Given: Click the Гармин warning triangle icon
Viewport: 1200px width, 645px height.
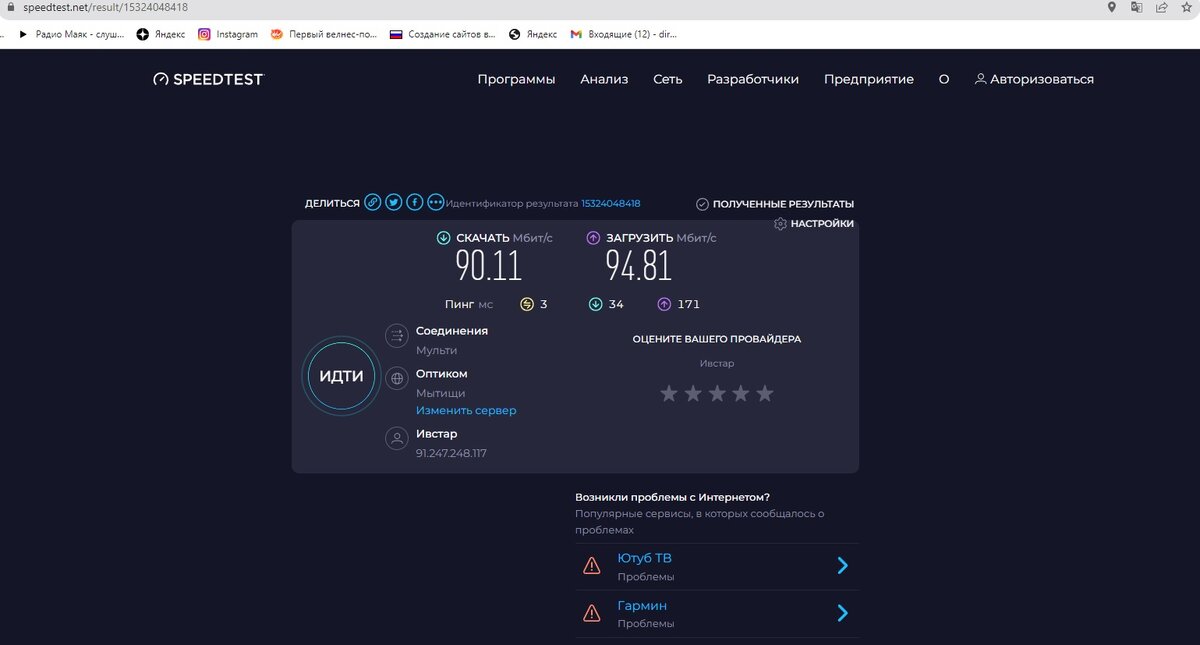Looking at the screenshot, I should point(592,613).
